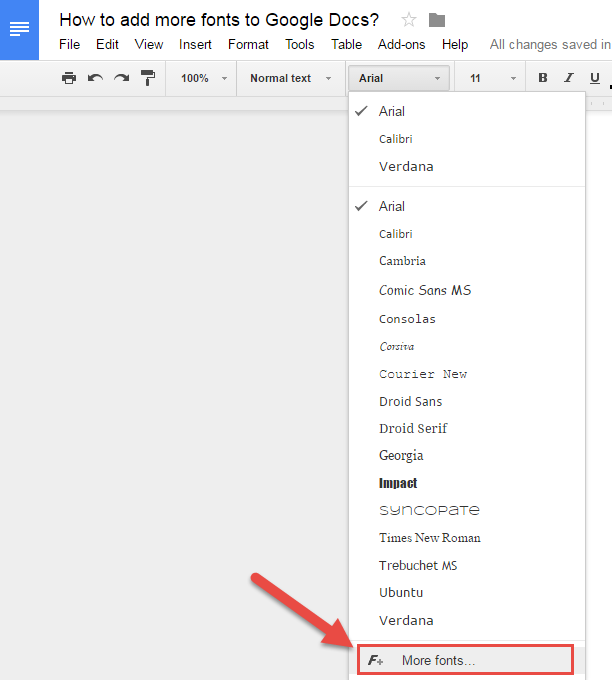Choose the Syncopate font
Image resolution: width=612 pixels, height=680 pixels.
467,510
